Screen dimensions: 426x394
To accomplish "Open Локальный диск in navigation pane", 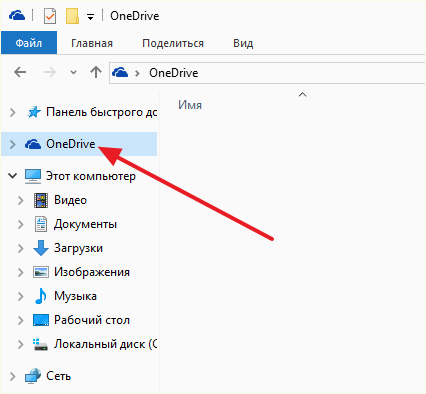I will point(105,344).
